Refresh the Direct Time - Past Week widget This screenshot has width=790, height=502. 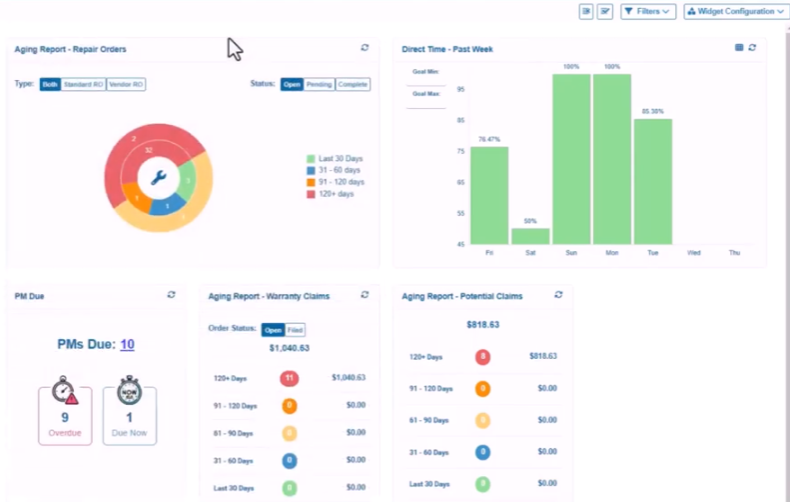[752, 47]
